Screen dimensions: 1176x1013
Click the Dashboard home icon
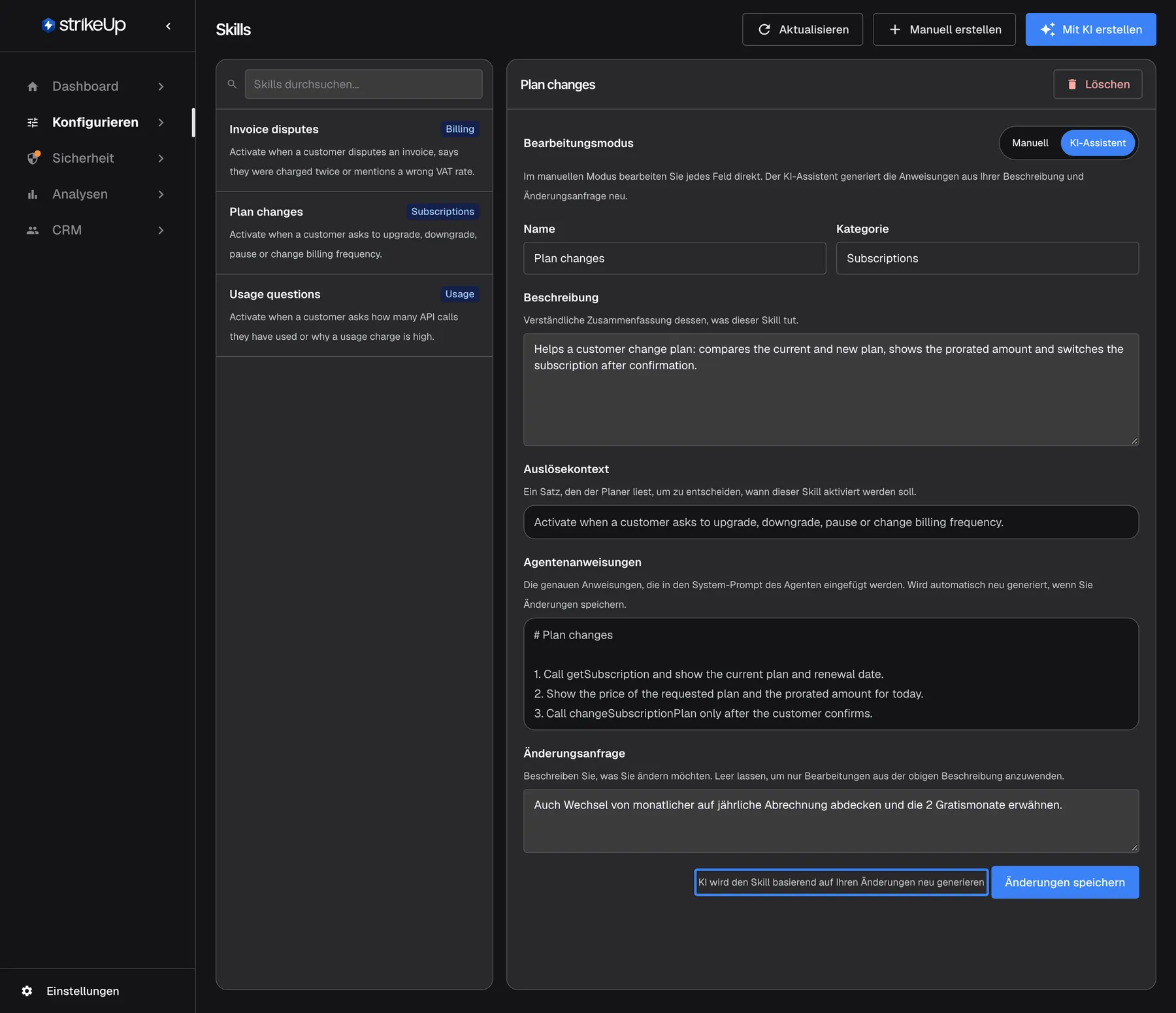[33, 86]
